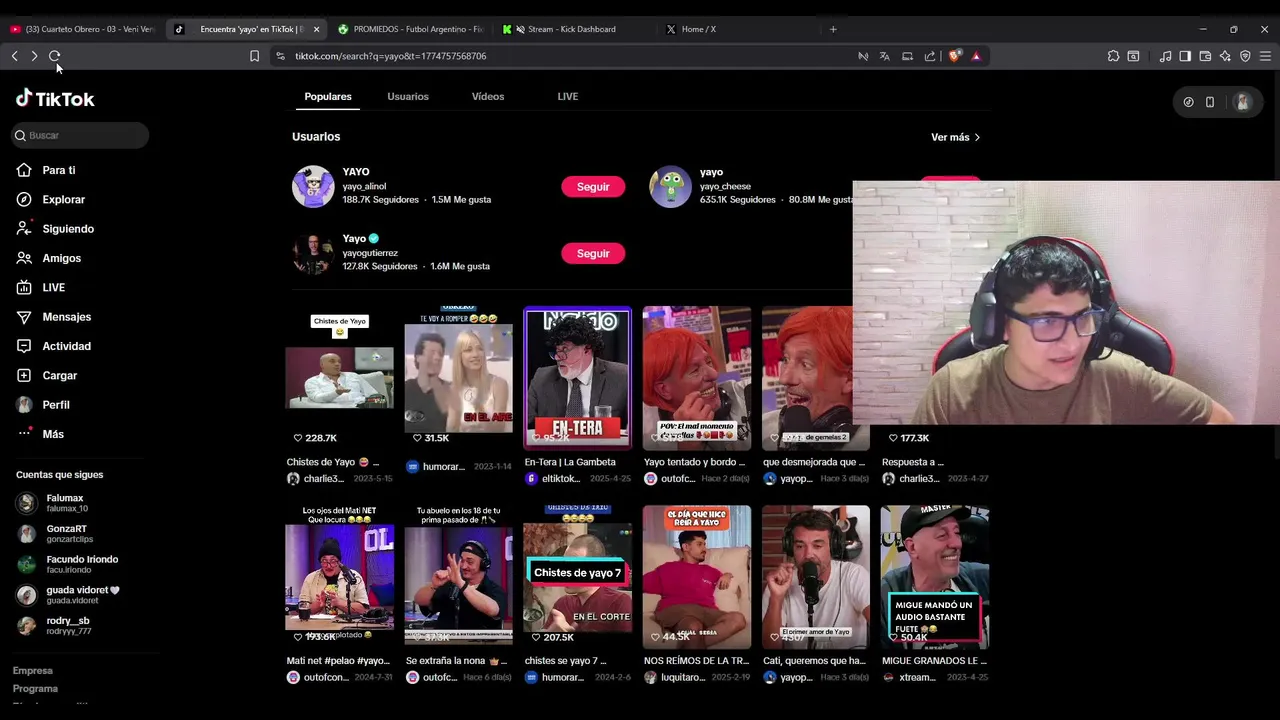This screenshot has height=720, width=1280.
Task: Open Chistes de Yayo video thumbnail
Action: pos(339,377)
